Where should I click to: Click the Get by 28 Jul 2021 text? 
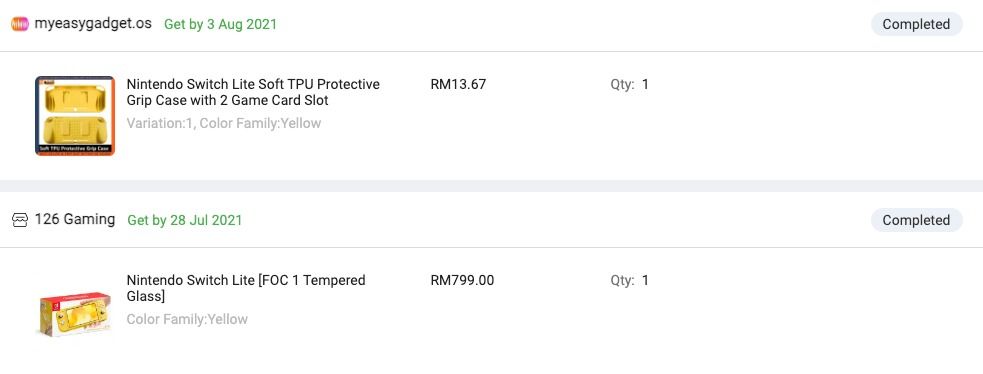pyautogui.click(x=184, y=220)
